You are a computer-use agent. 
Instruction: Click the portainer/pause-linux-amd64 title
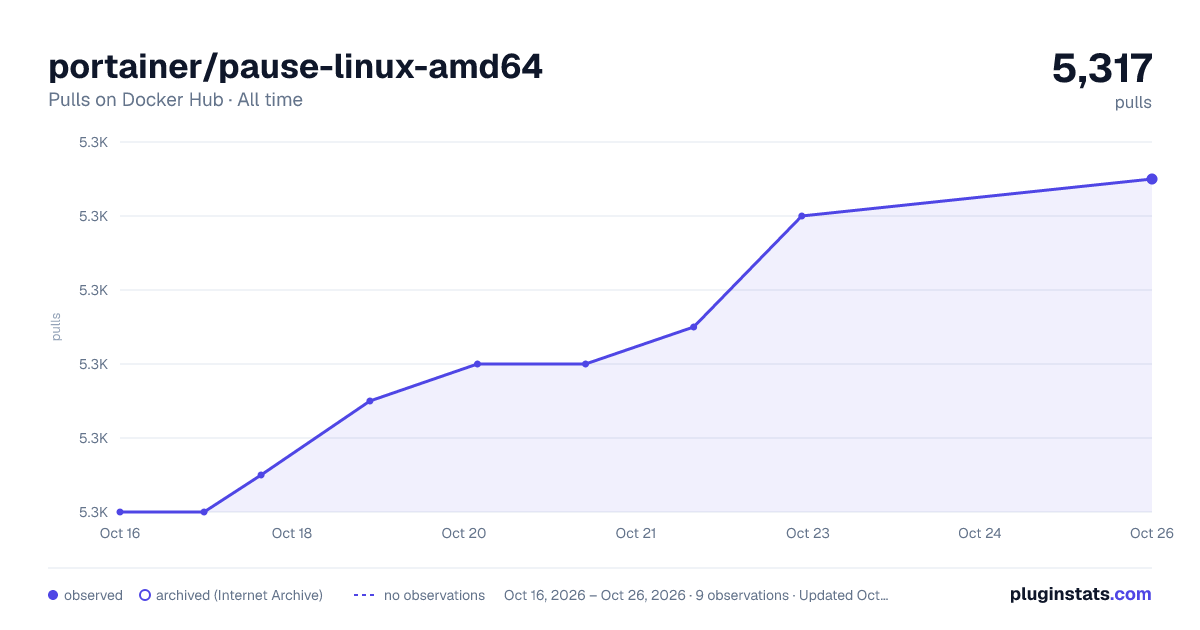point(296,66)
